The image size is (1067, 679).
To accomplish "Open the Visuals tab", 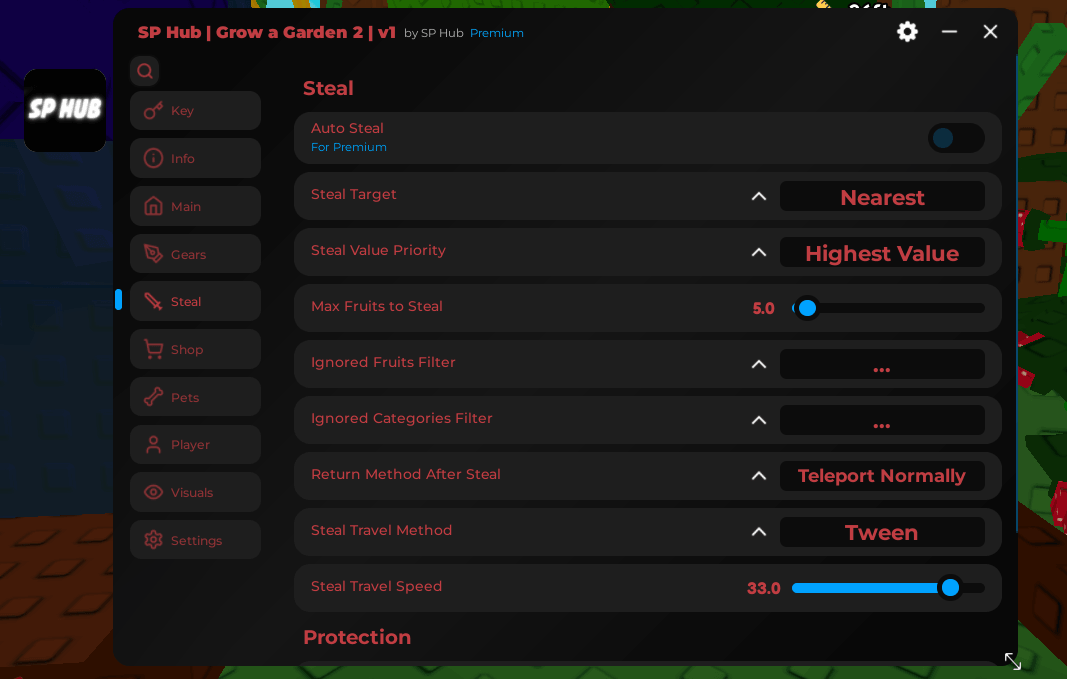I will point(195,492).
